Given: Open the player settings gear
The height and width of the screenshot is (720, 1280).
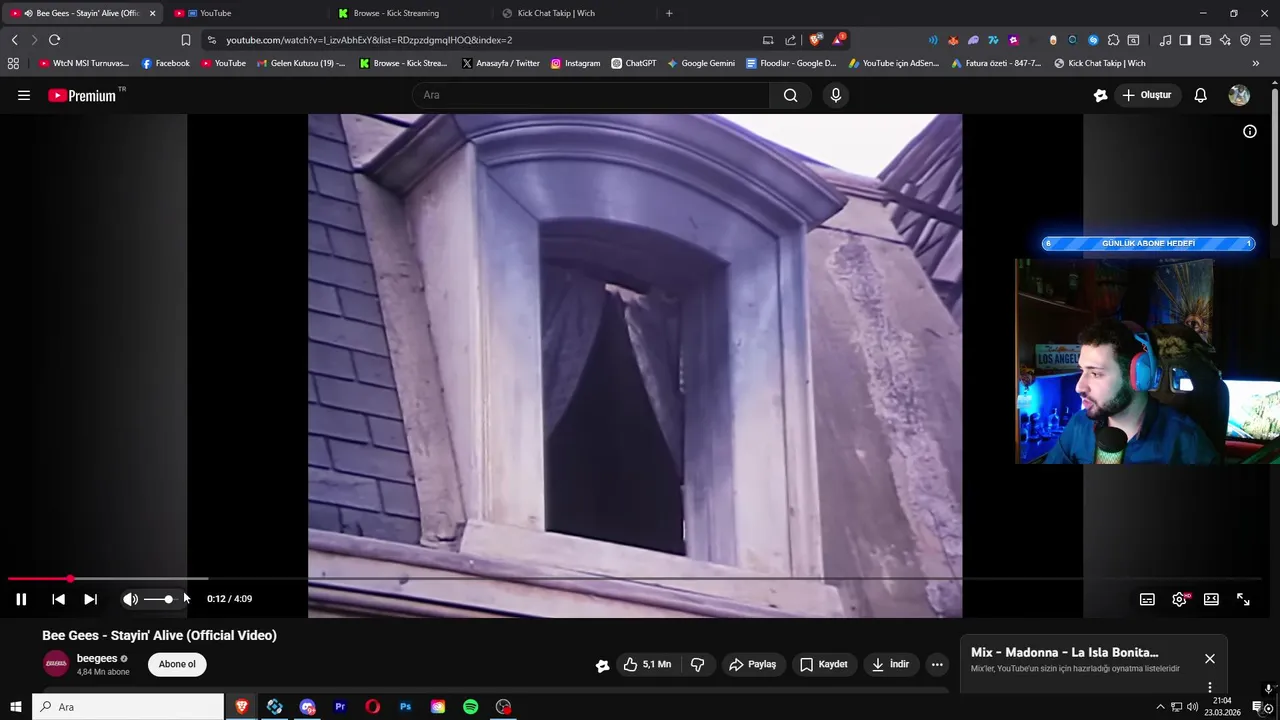Looking at the screenshot, I should point(1179,599).
